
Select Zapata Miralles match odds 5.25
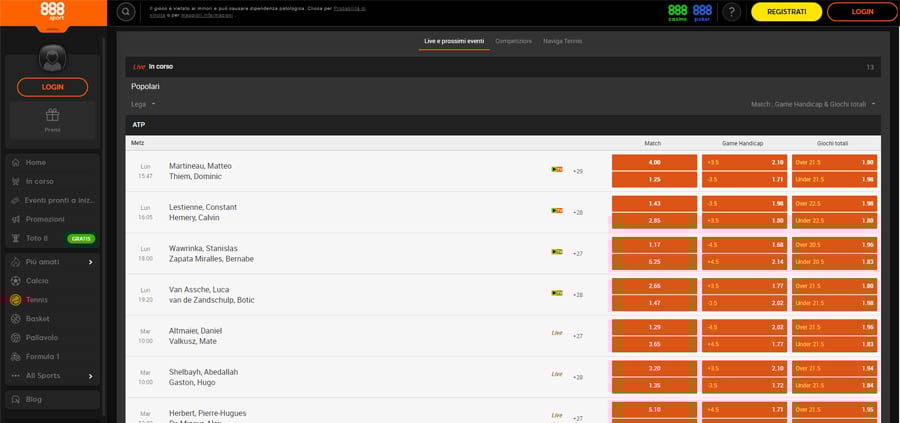pos(654,262)
